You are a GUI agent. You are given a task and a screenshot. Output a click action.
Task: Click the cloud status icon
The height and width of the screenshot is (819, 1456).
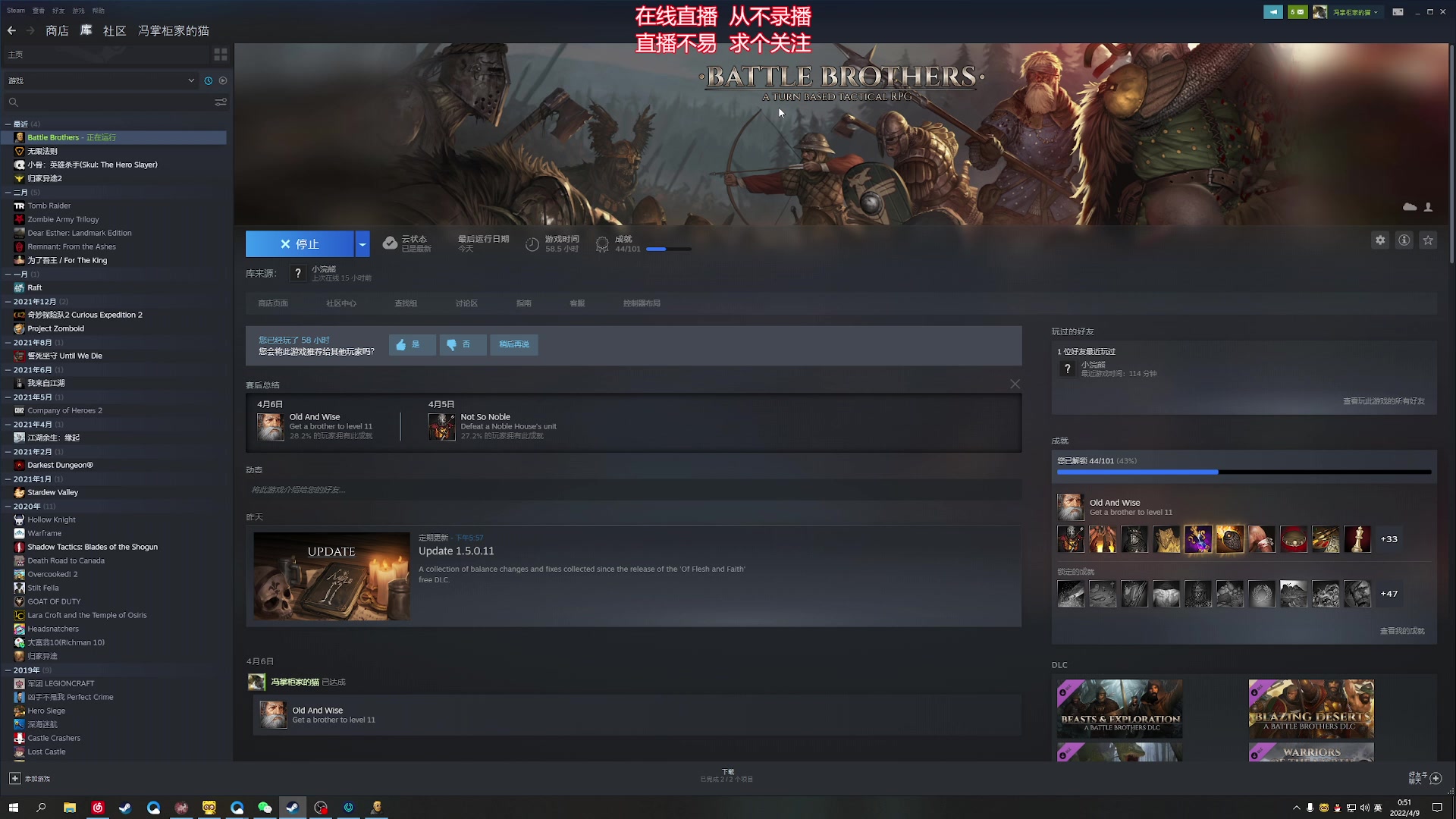390,243
